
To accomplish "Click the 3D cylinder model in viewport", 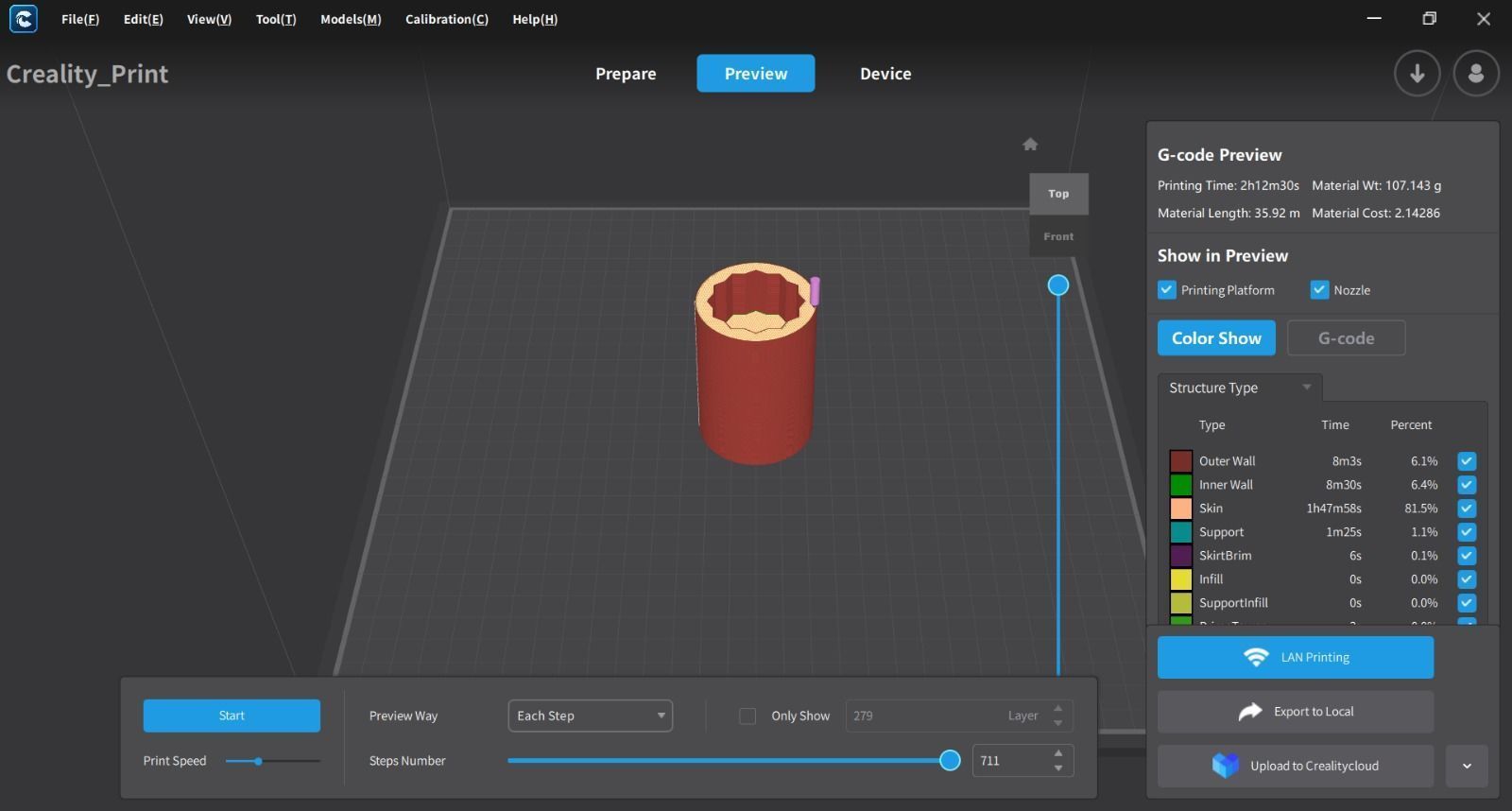I will pos(755,364).
